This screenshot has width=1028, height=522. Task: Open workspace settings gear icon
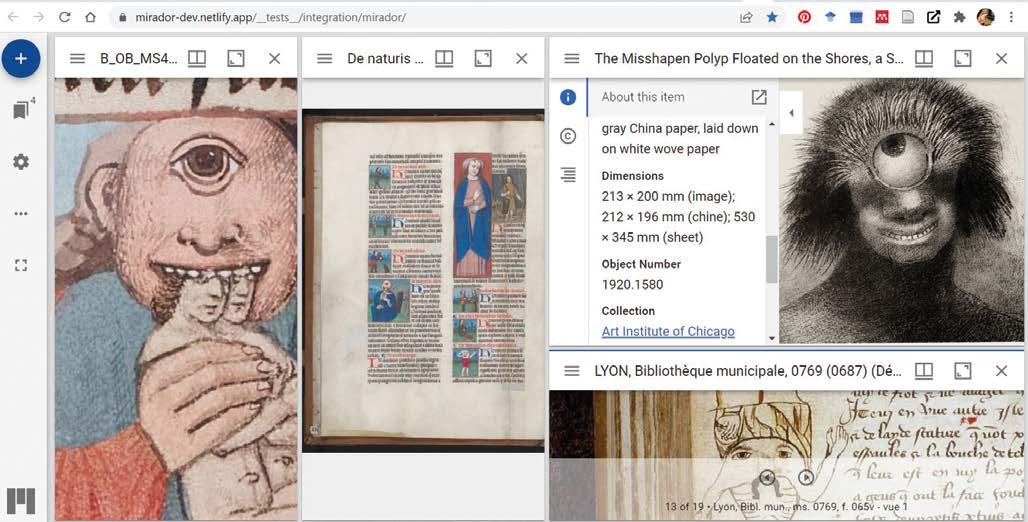tap(21, 161)
